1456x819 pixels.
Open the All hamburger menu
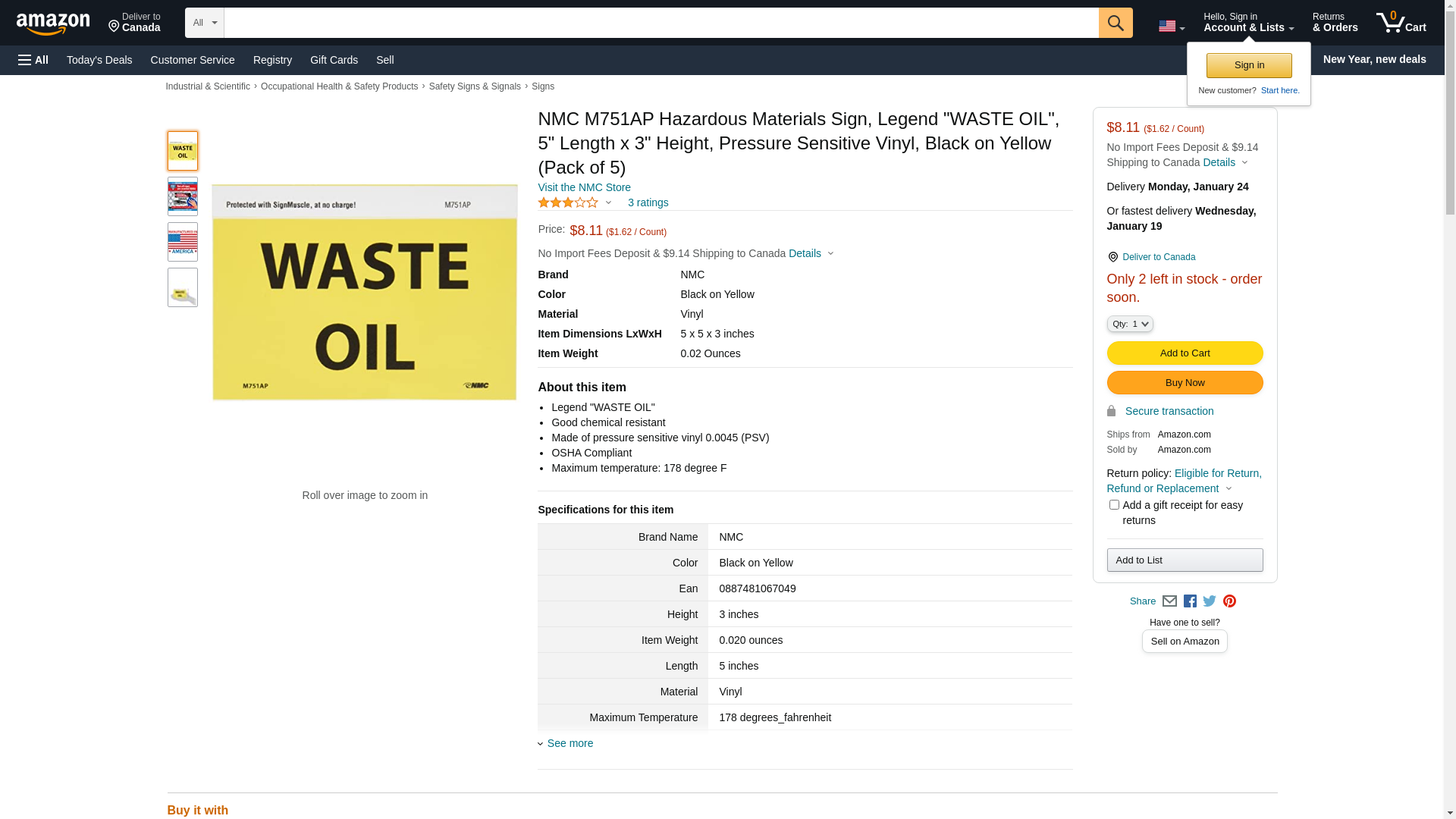(x=33, y=60)
